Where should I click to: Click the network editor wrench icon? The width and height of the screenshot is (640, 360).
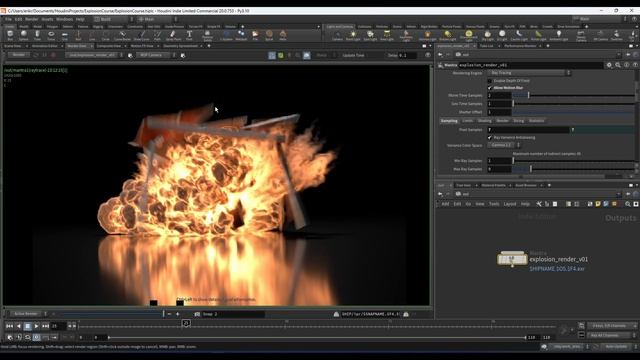tap(539, 204)
